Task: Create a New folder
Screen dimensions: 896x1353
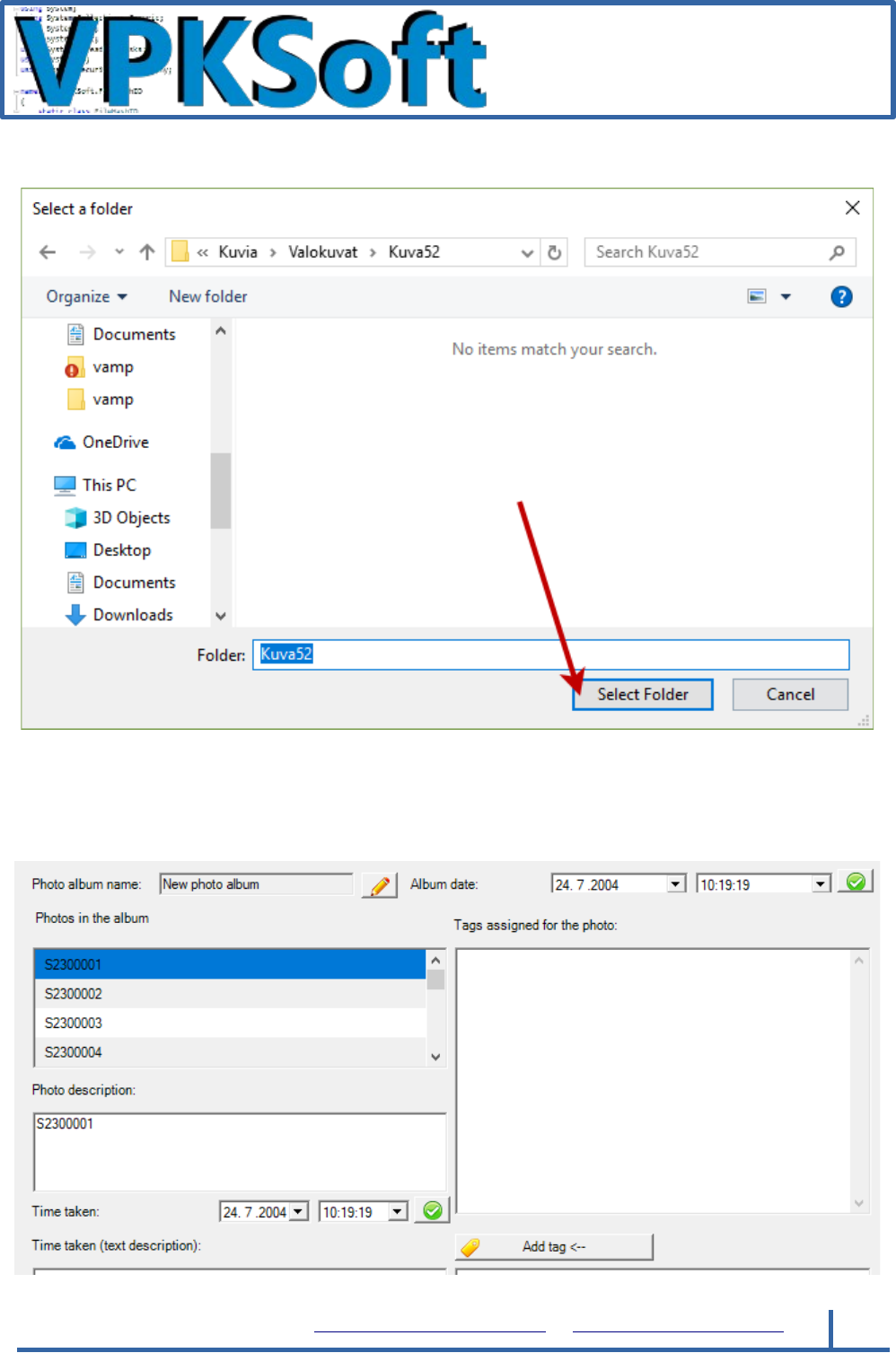Action: pyautogui.click(x=208, y=296)
